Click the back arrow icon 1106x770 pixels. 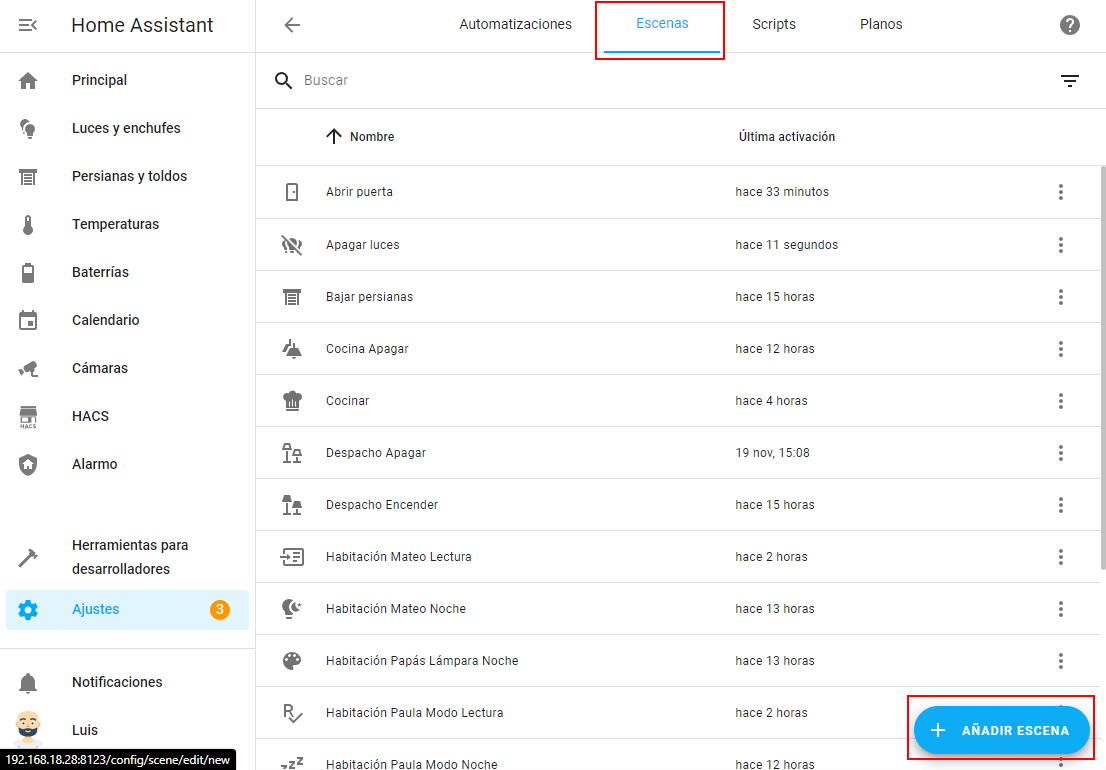tap(292, 25)
